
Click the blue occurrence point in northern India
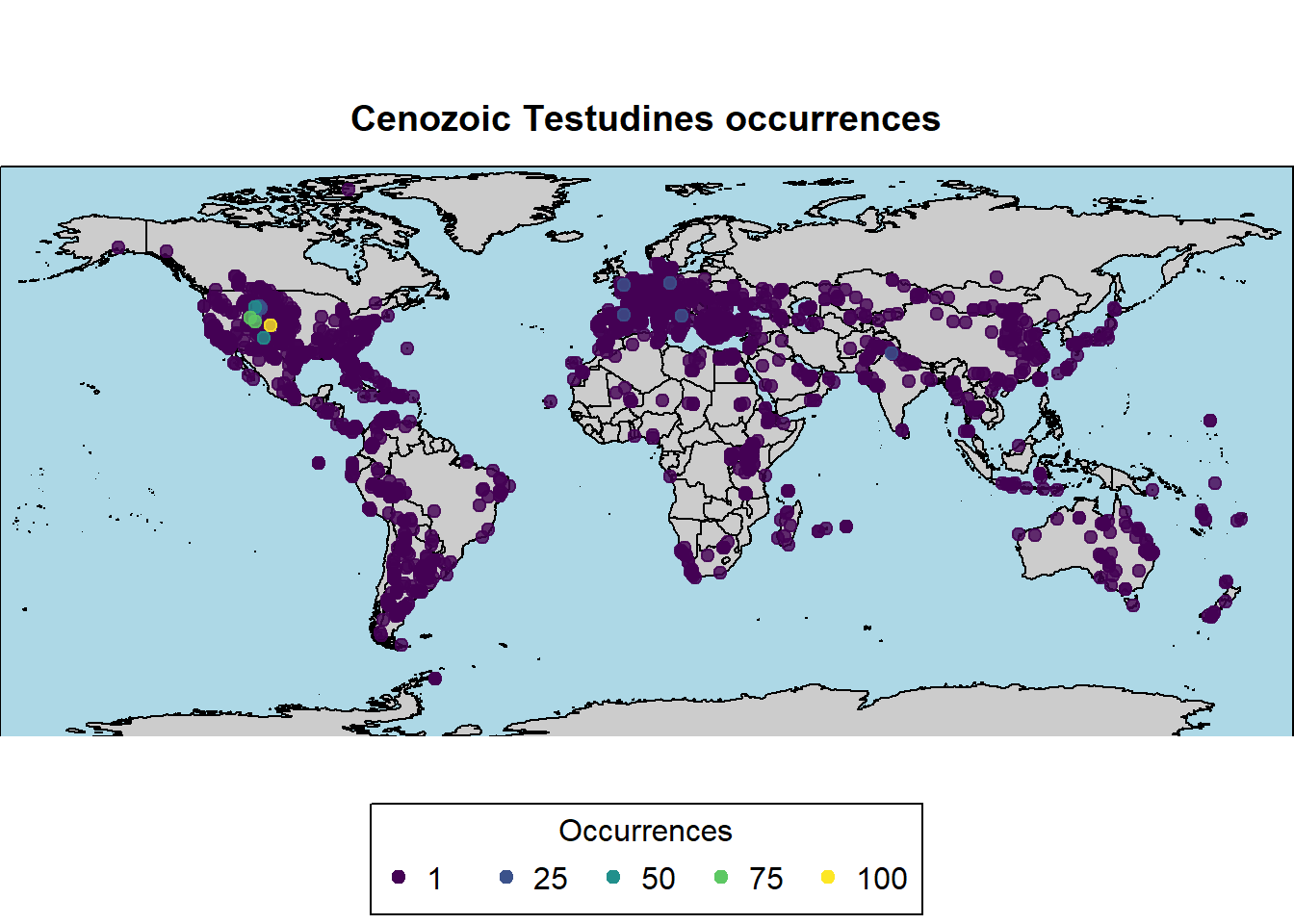pyautogui.click(x=892, y=353)
